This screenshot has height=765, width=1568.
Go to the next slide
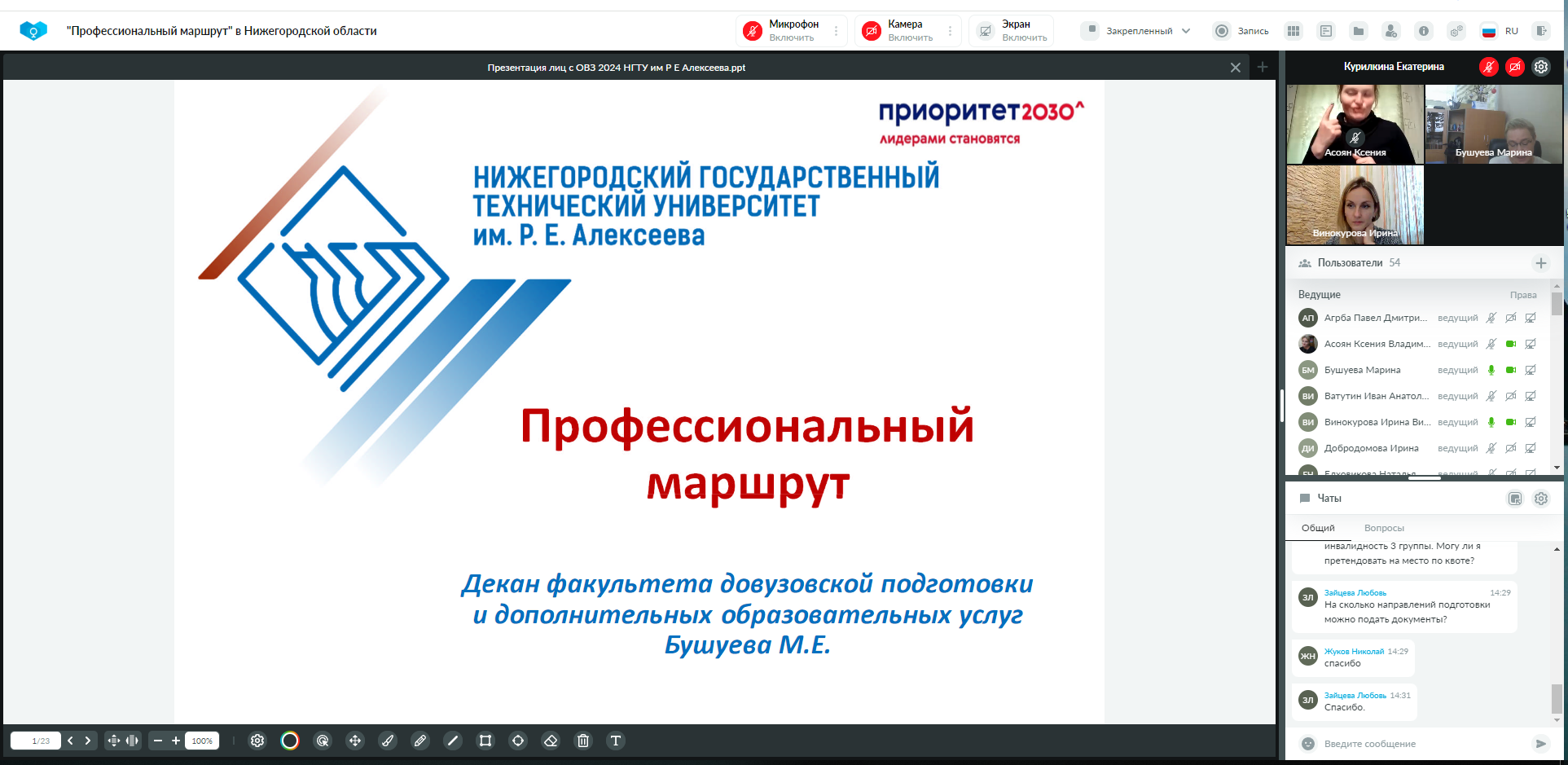click(88, 741)
